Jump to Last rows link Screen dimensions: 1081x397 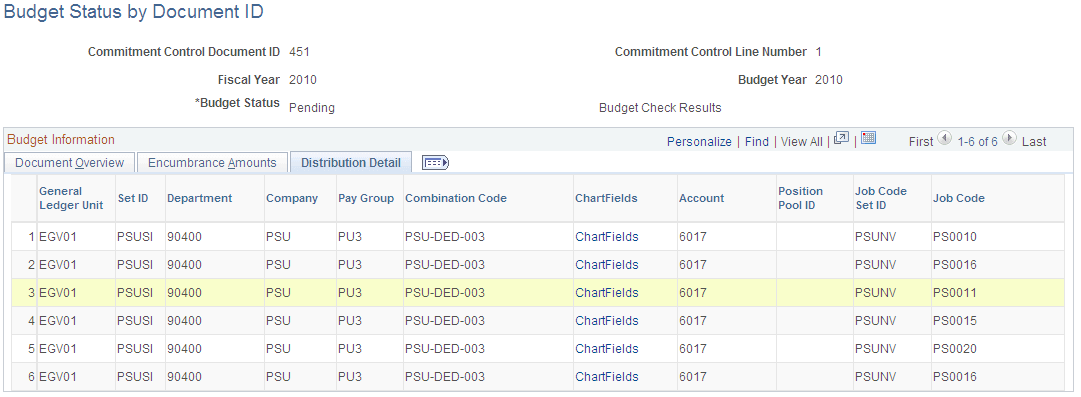[x=1034, y=141]
